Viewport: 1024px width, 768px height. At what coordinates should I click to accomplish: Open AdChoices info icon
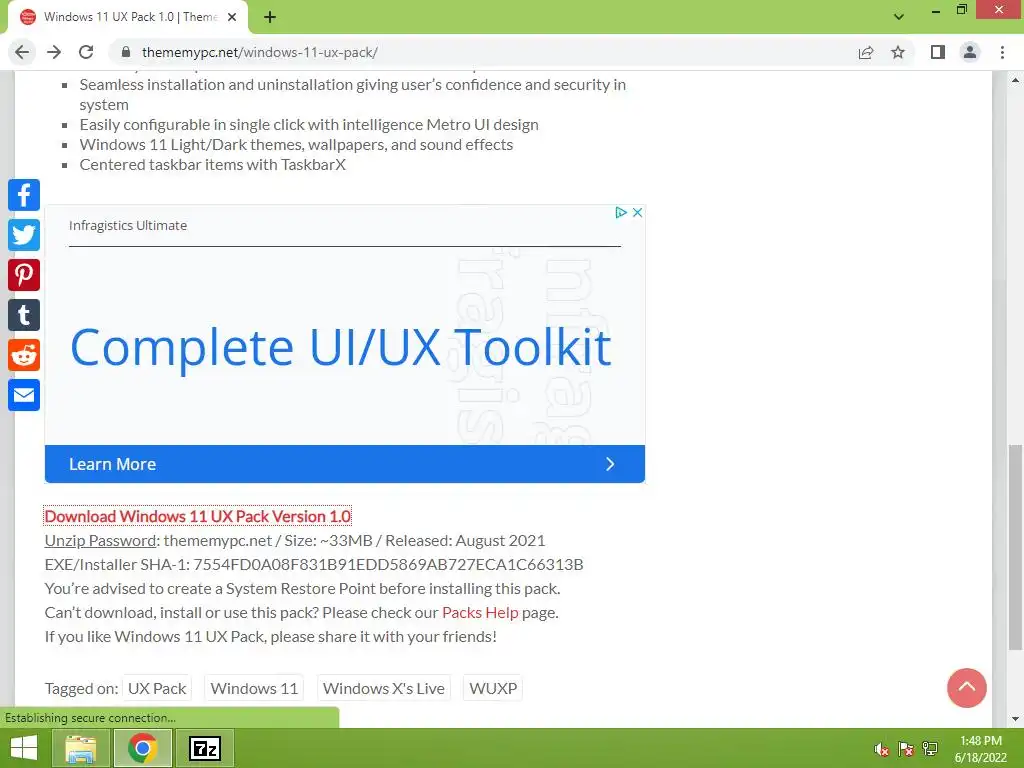621,212
